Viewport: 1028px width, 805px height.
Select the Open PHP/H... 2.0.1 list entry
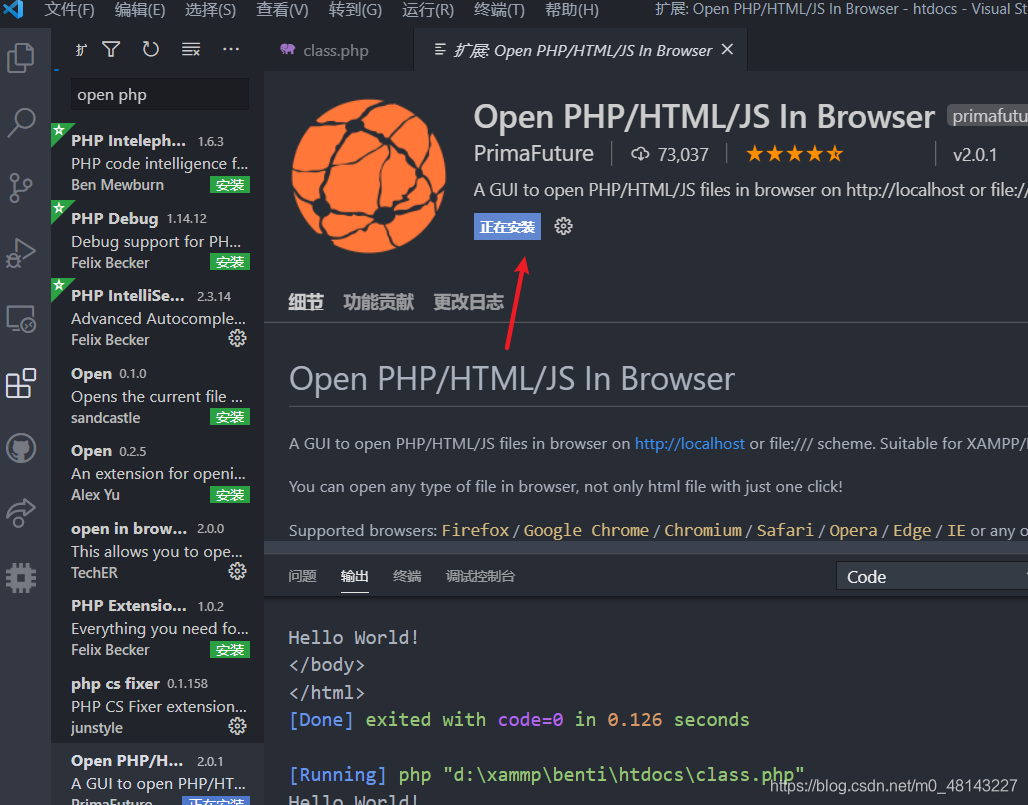pyautogui.click(x=157, y=774)
